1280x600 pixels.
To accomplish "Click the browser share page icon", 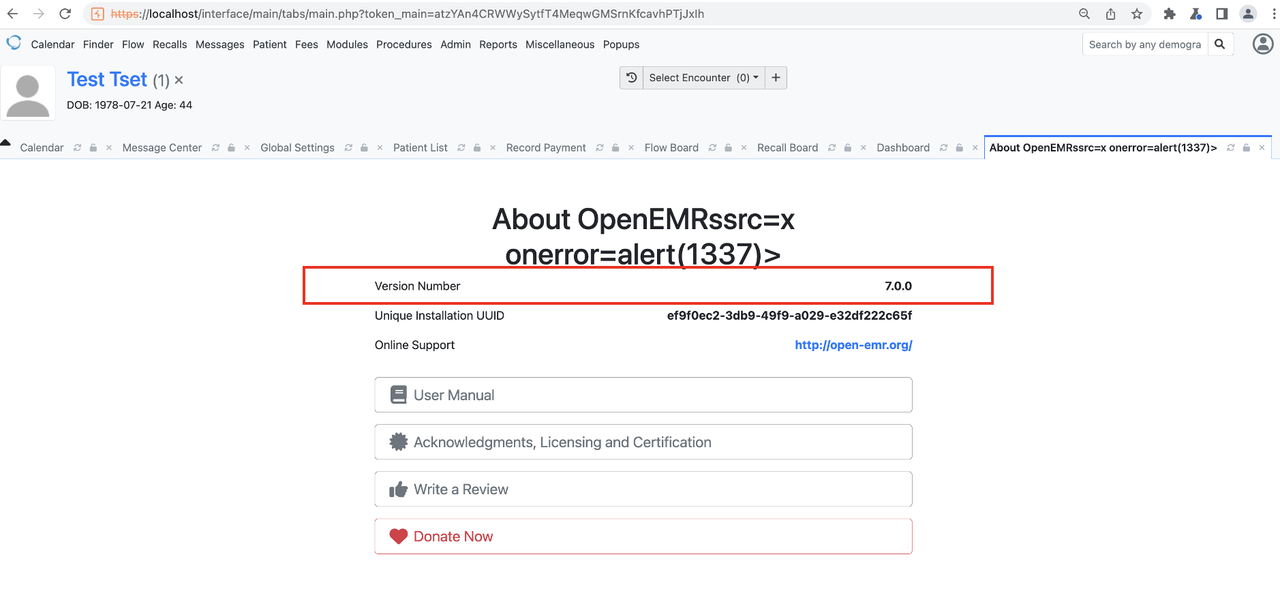I will (x=1111, y=14).
